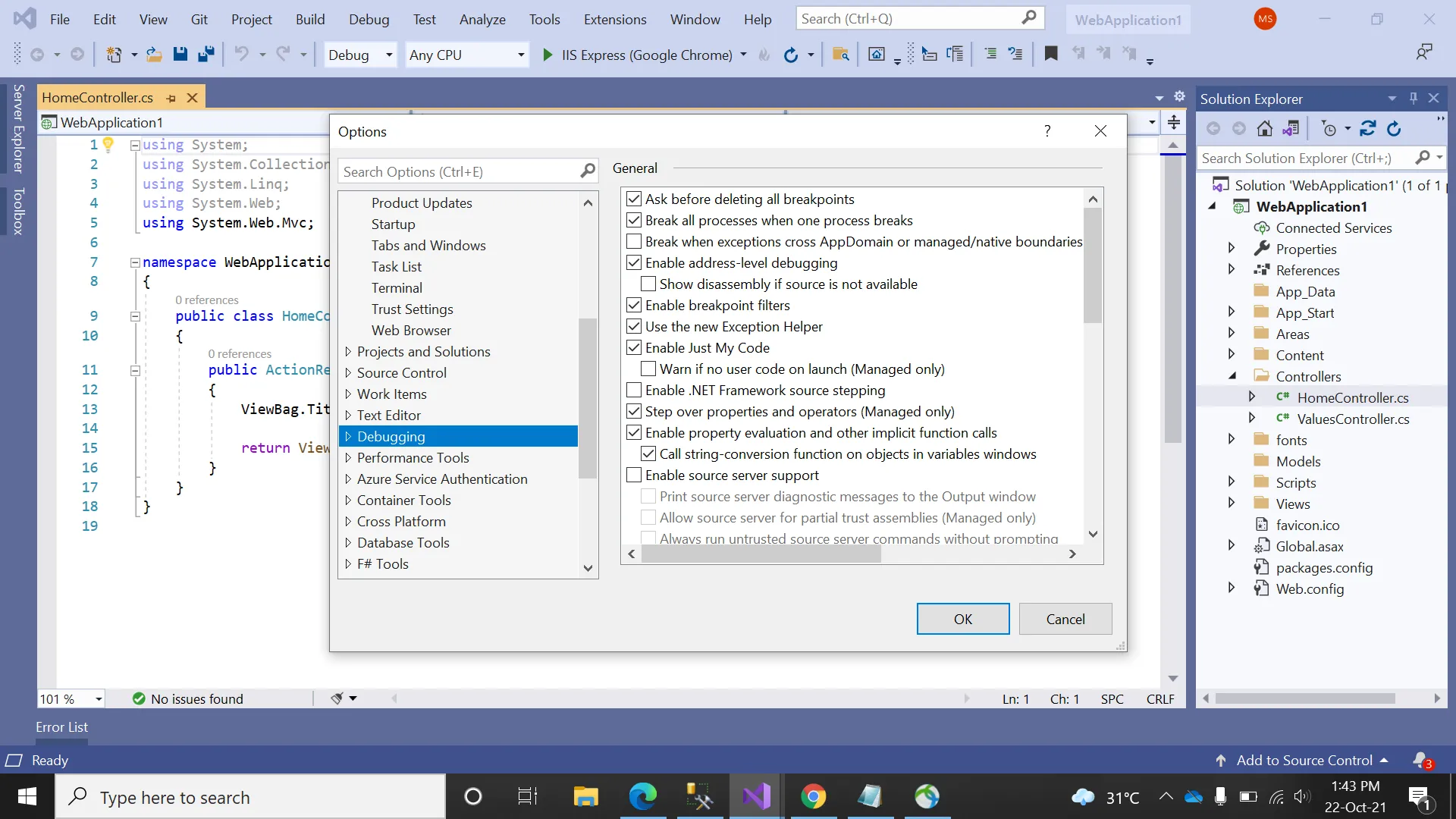1456x819 pixels.
Task: Check Show disassembly if source is not available
Action: pos(648,284)
